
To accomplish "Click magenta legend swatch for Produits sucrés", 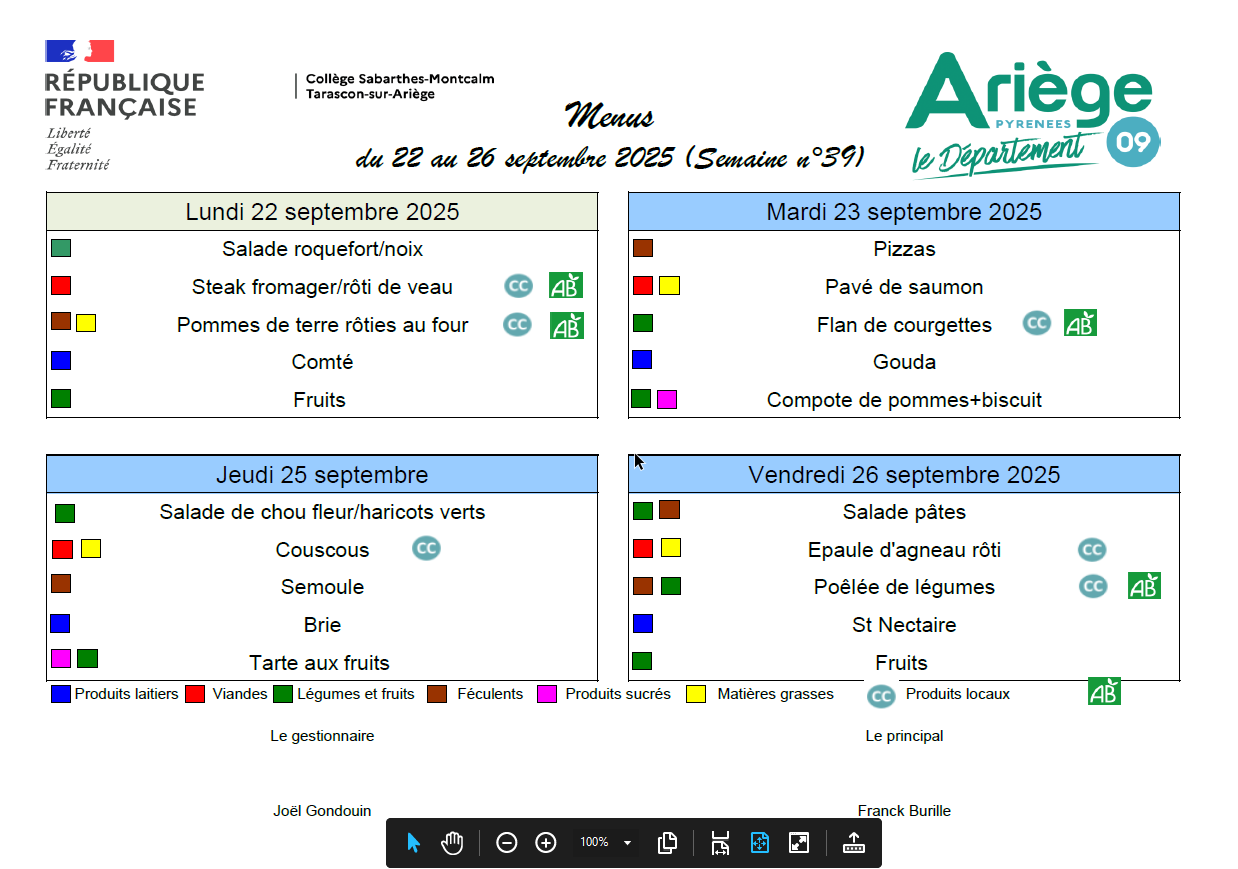I will (547, 694).
